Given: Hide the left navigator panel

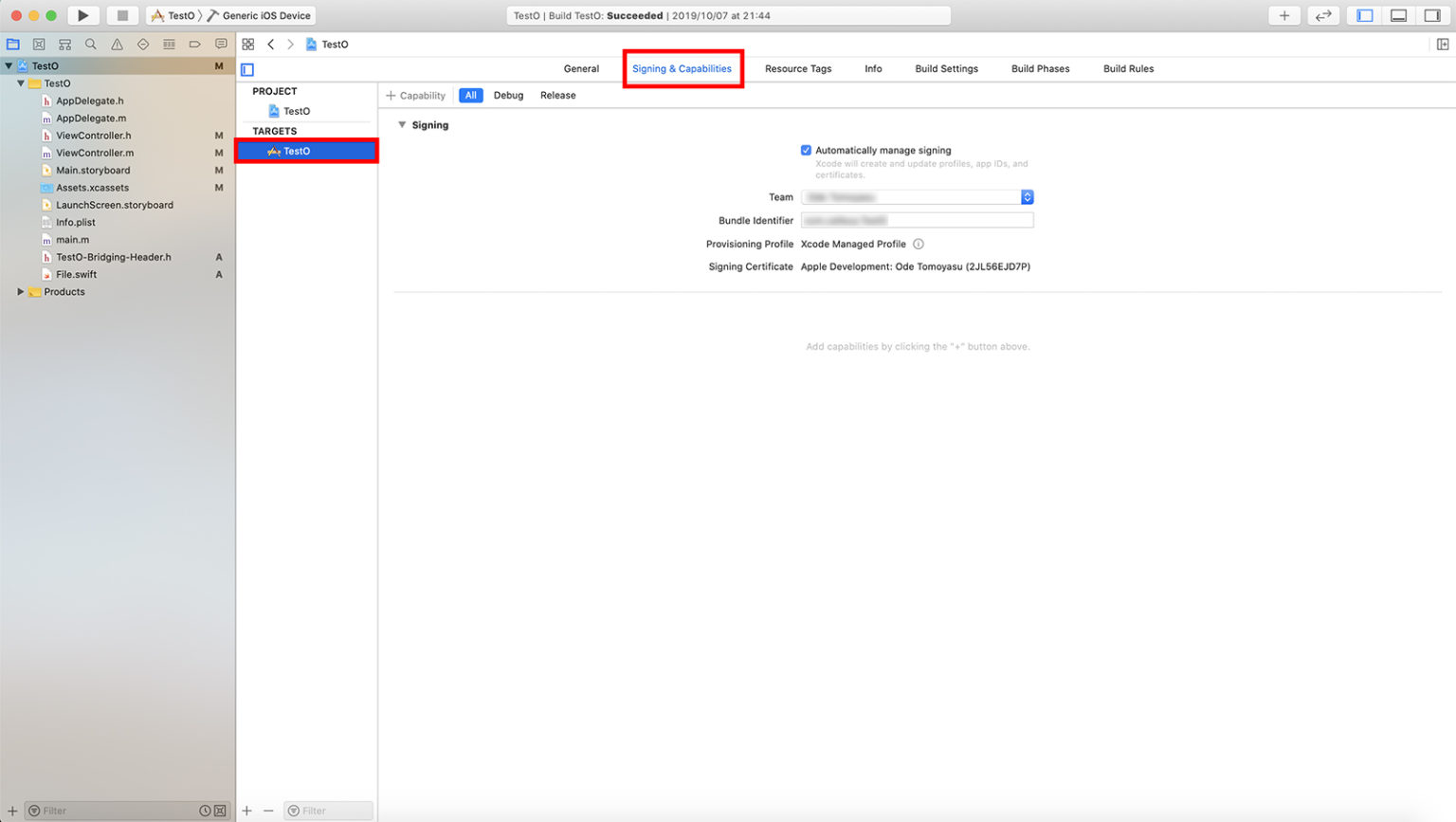Looking at the screenshot, I should pos(1362,14).
